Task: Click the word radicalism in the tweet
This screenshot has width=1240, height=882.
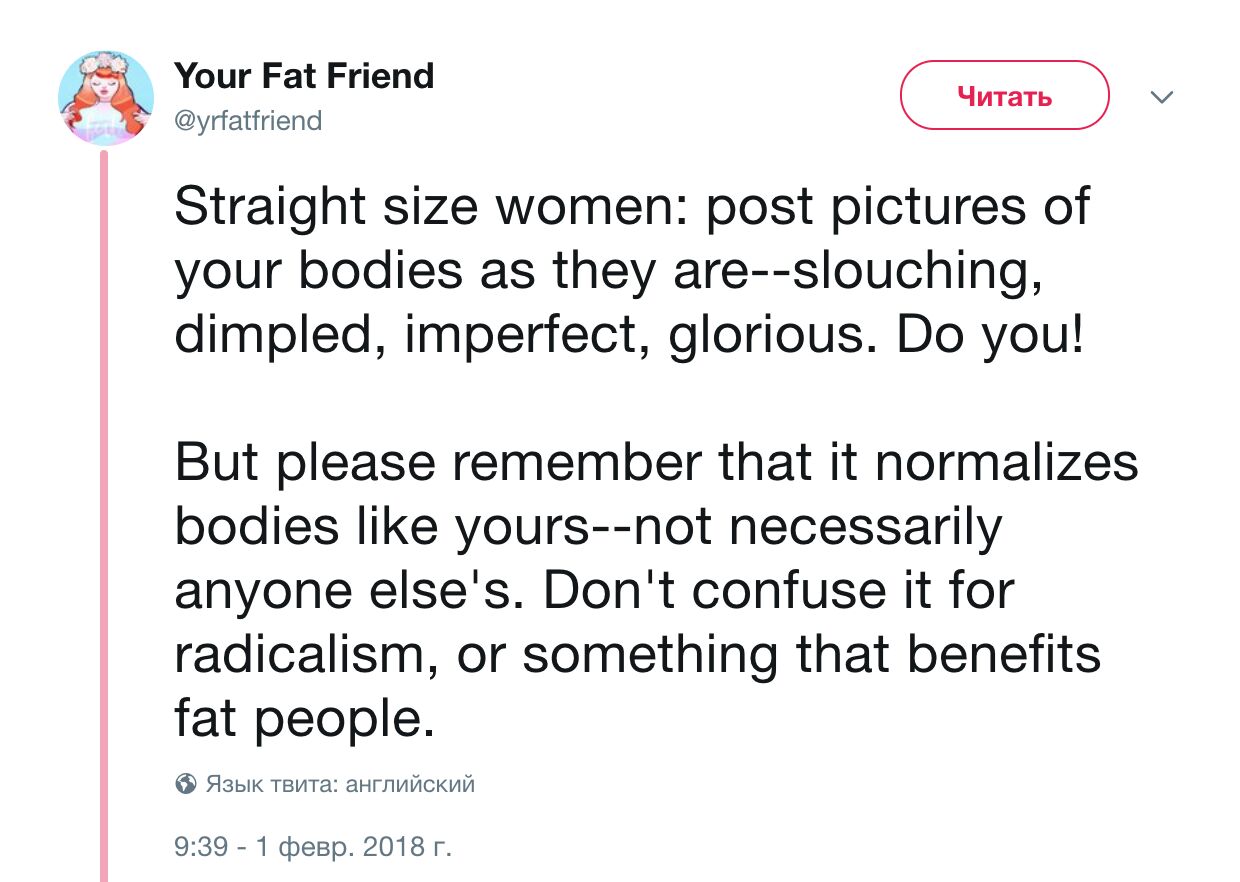Action: pos(305,655)
